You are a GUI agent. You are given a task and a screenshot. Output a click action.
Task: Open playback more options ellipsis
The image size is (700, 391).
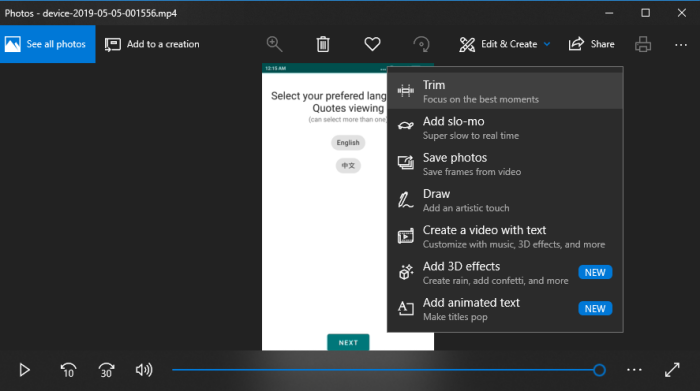634,370
